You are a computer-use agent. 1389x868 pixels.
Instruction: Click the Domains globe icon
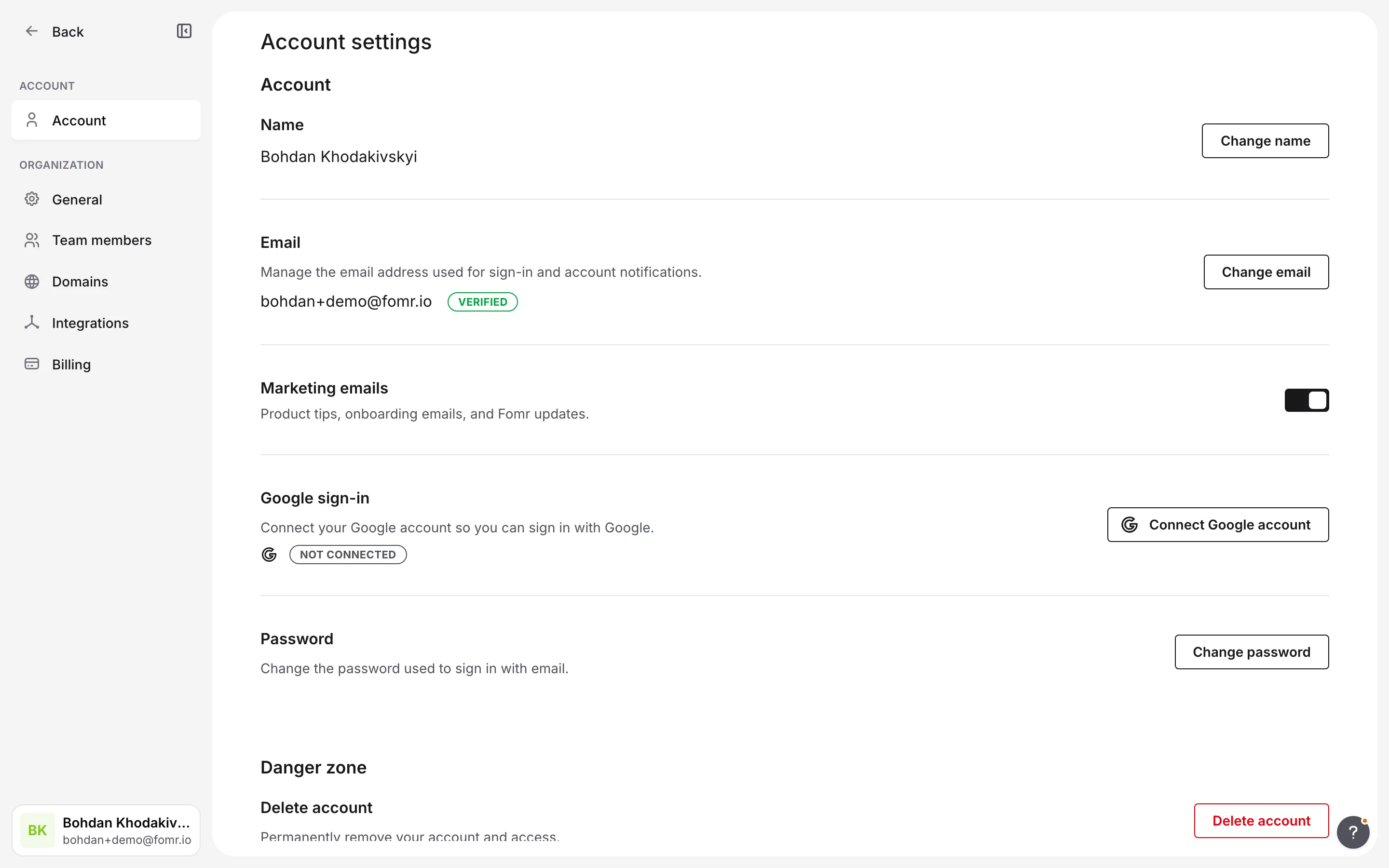31,281
